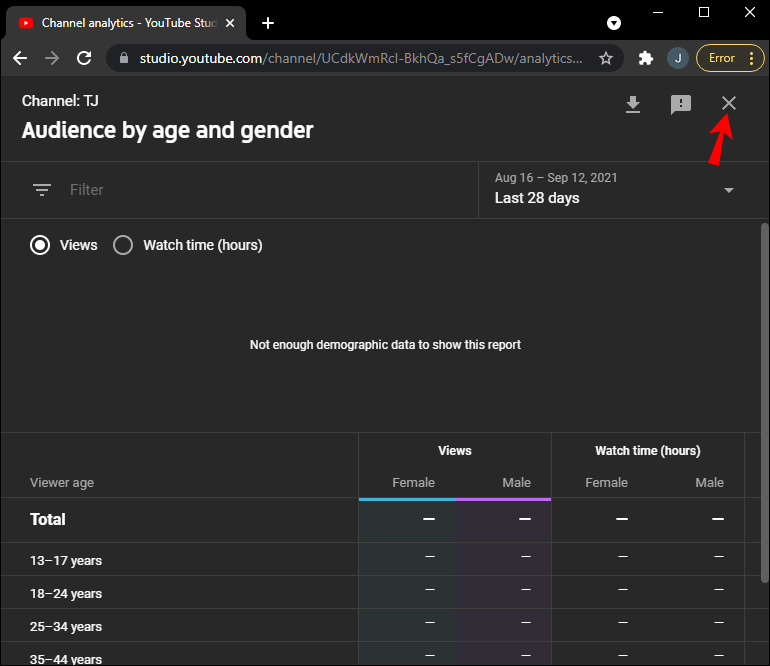The image size is (770, 666).
Task: Click the Error button in the toolbar
Action: tap(721, 58)
